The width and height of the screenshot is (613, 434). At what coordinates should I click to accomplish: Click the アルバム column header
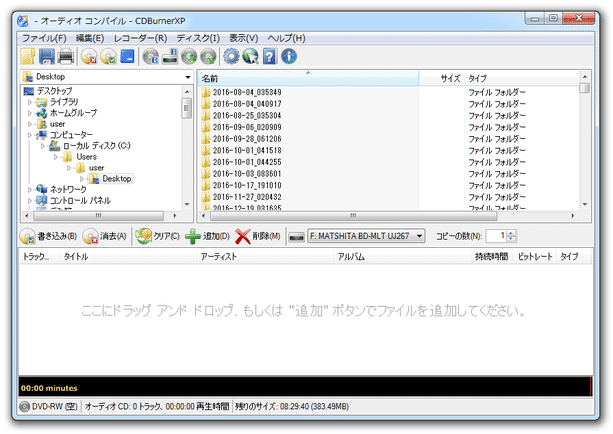(x=402, y=256)
